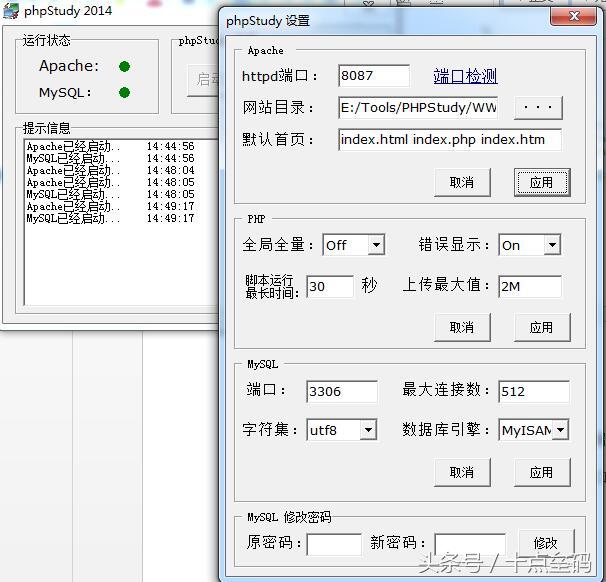Click the 最大连接数 field showing 512
Viewport: 606px width, 582px height.
click(534, 391)
